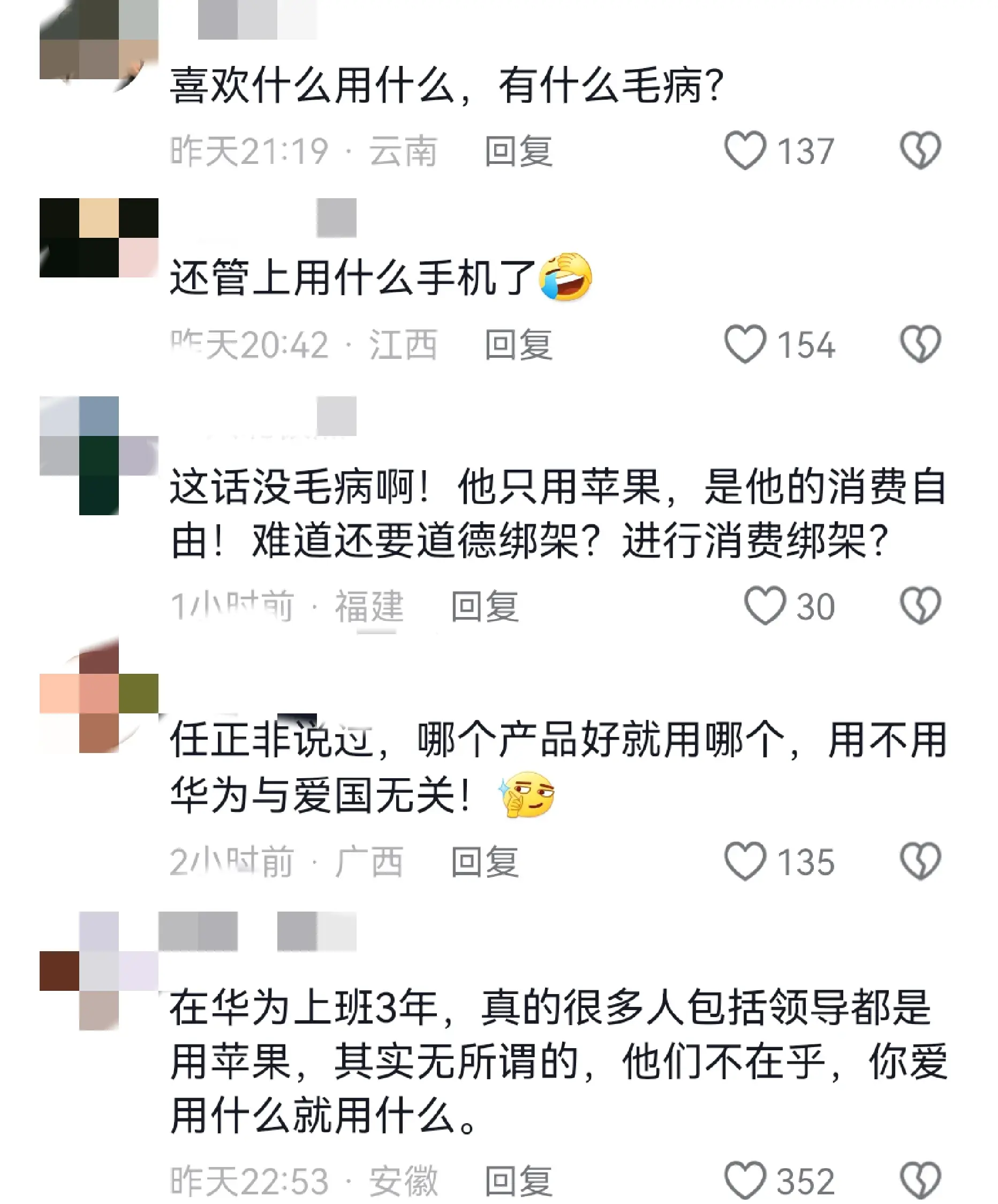Reply to the 昨天20:42 Jiangxi comment
The height and width of the screenshot is (1204, 998).
click(519, 344)
